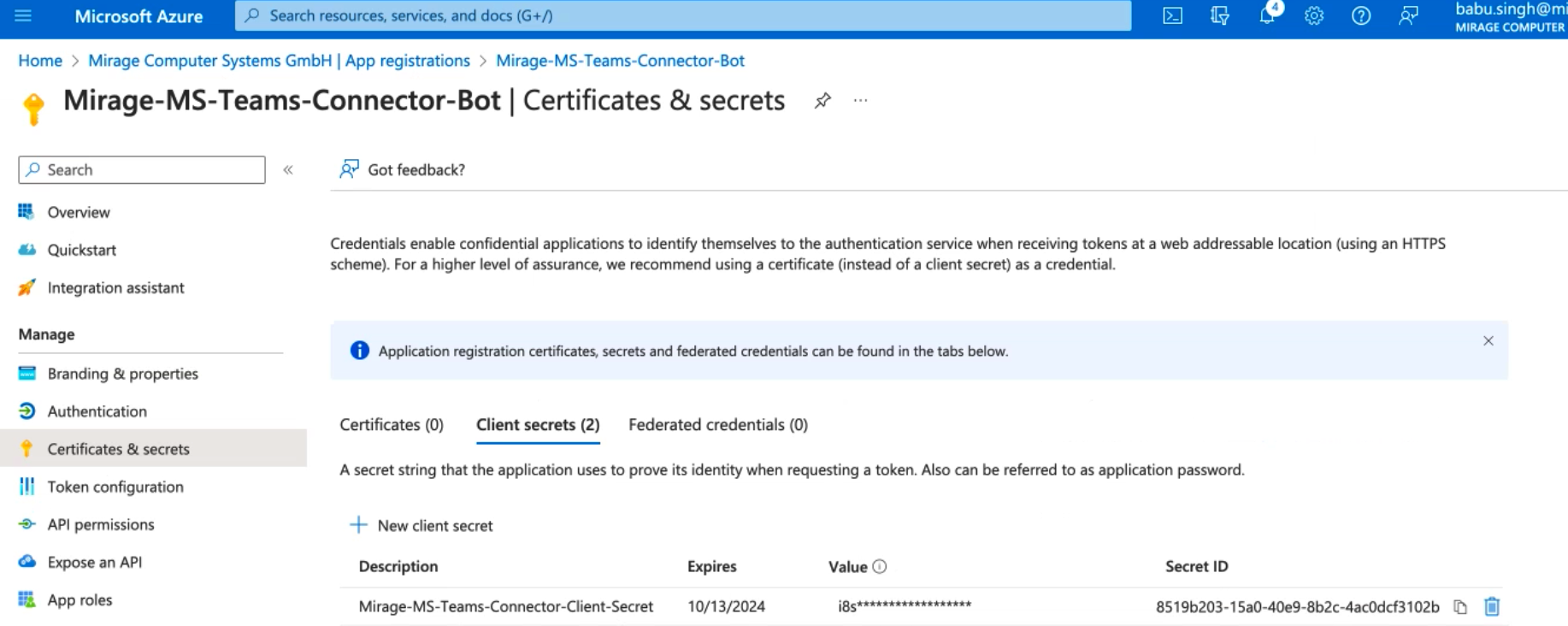Click the 10/13/2024 expiry date cell
This screenshot has height=626, width=1568.
pos(727,606)
